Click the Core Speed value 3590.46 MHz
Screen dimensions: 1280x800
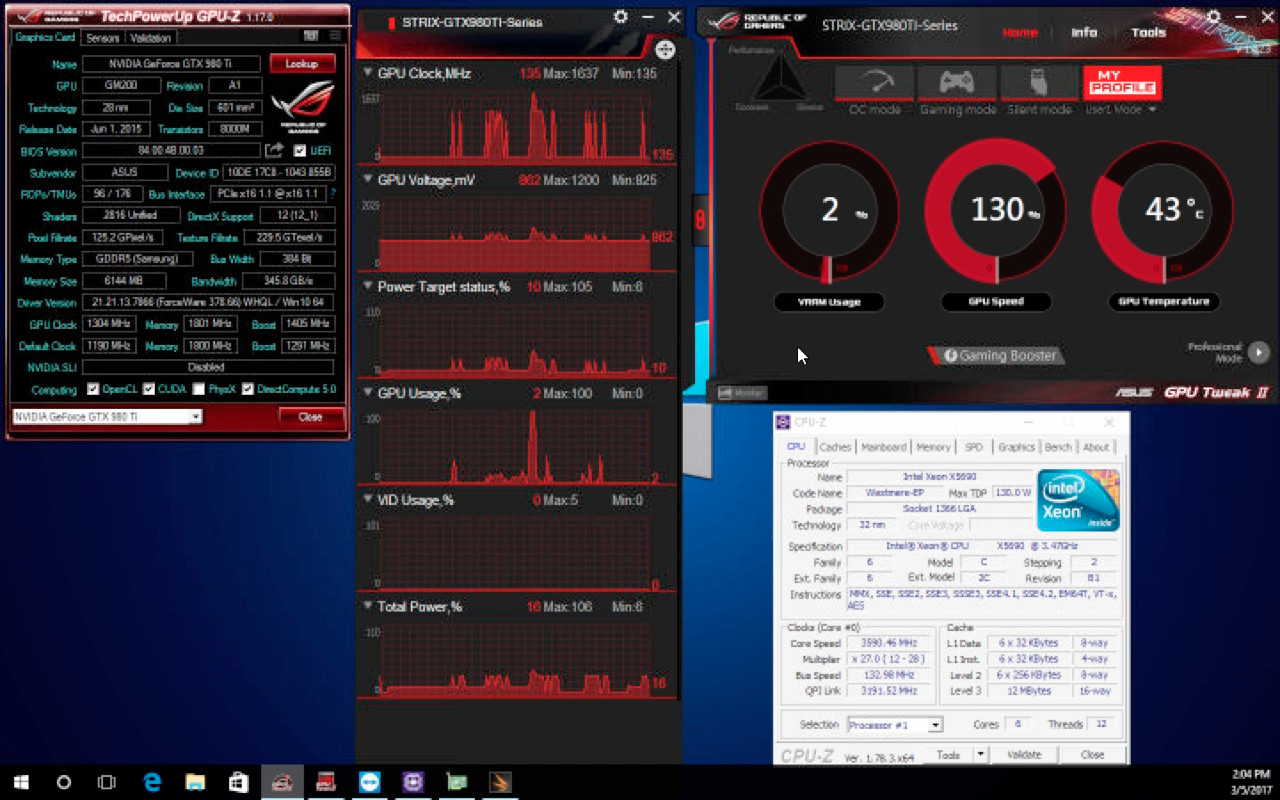coord(889,643)
